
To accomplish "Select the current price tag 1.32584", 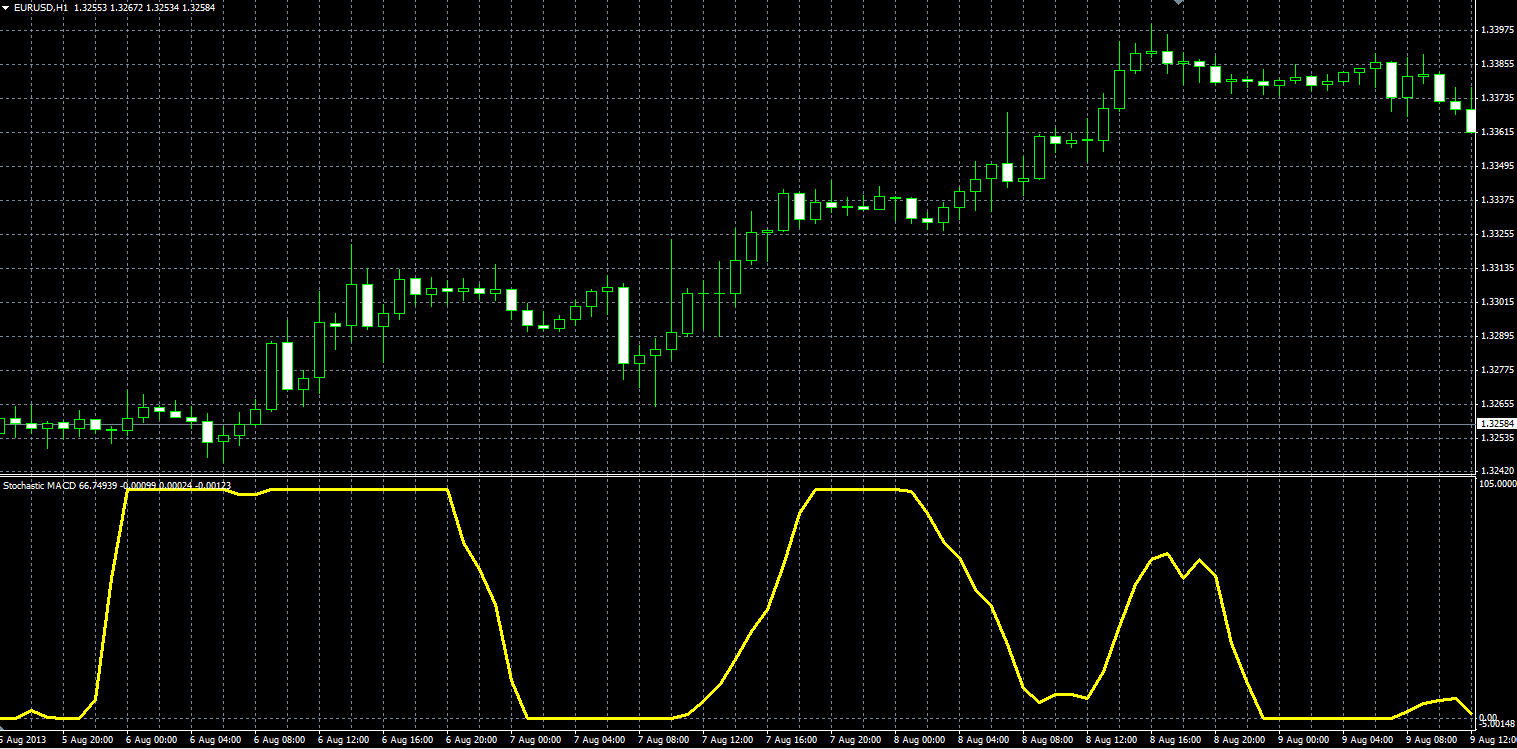I will point(1496,425).
